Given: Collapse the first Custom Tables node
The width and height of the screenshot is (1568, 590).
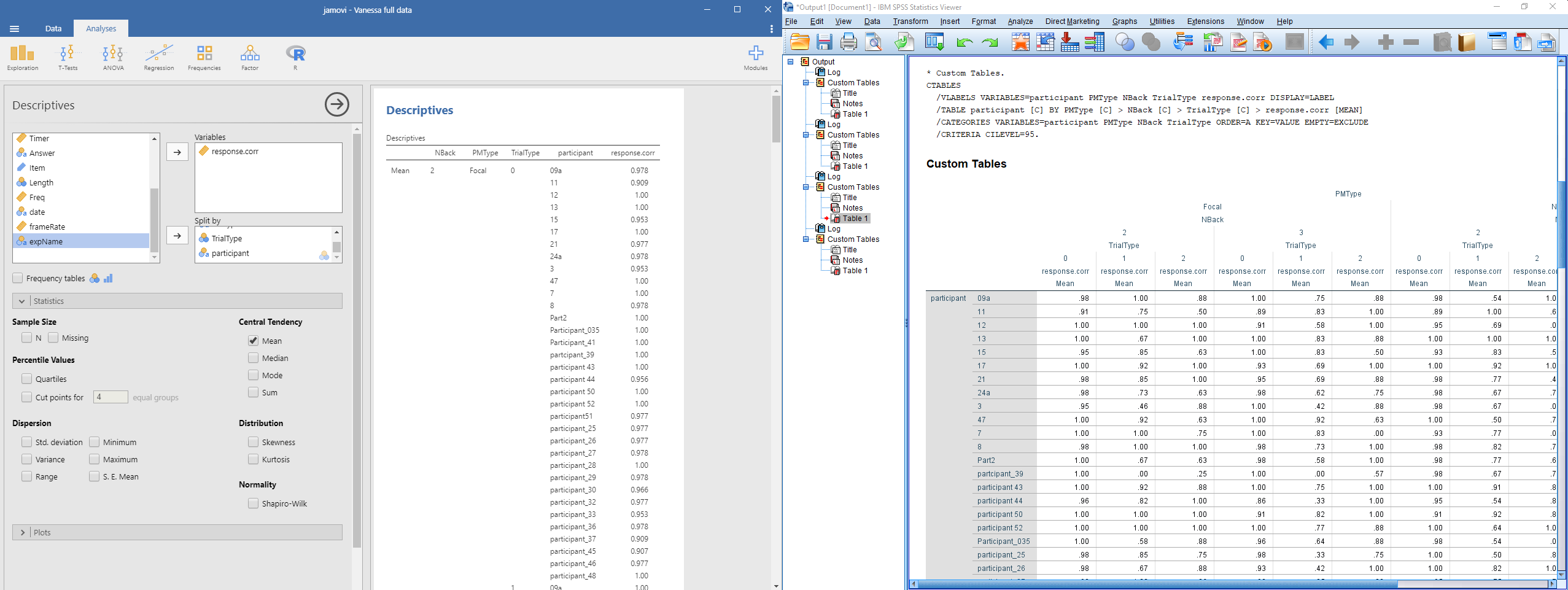Looking at the screenshot, I should pyautogui.click(x=806, y=82).
